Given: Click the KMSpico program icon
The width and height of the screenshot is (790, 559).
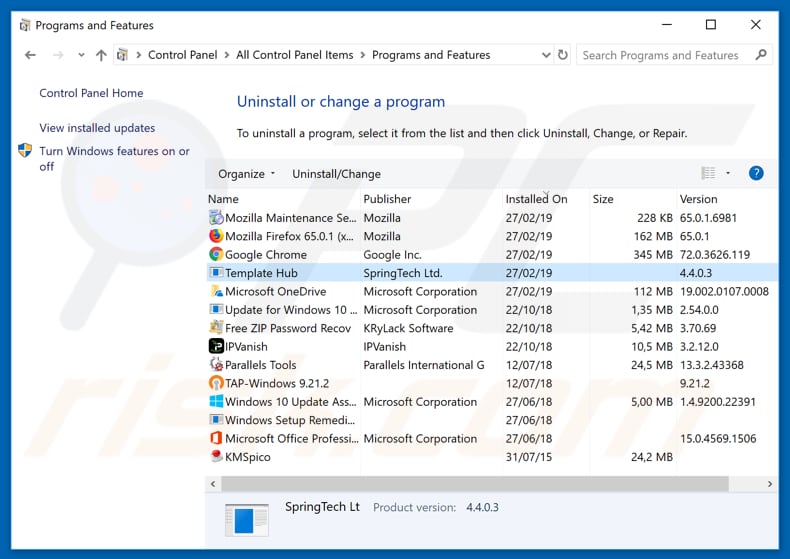Looking at the screenshot, I should click(216, 457).
